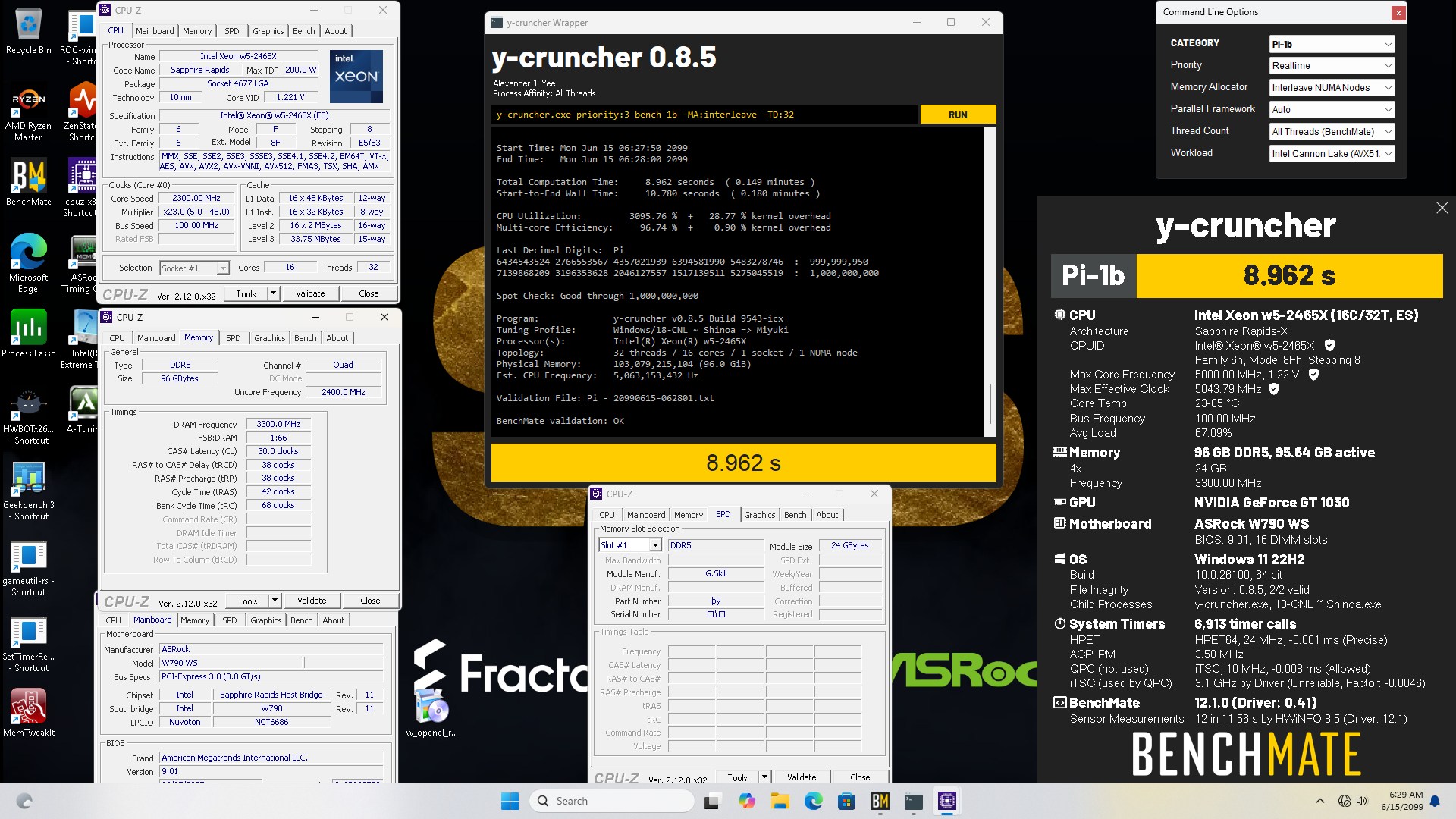The image size is (1456, 819).
Task: Open cpuz_x32 desktop shortcut
Action: coord(81,188)
